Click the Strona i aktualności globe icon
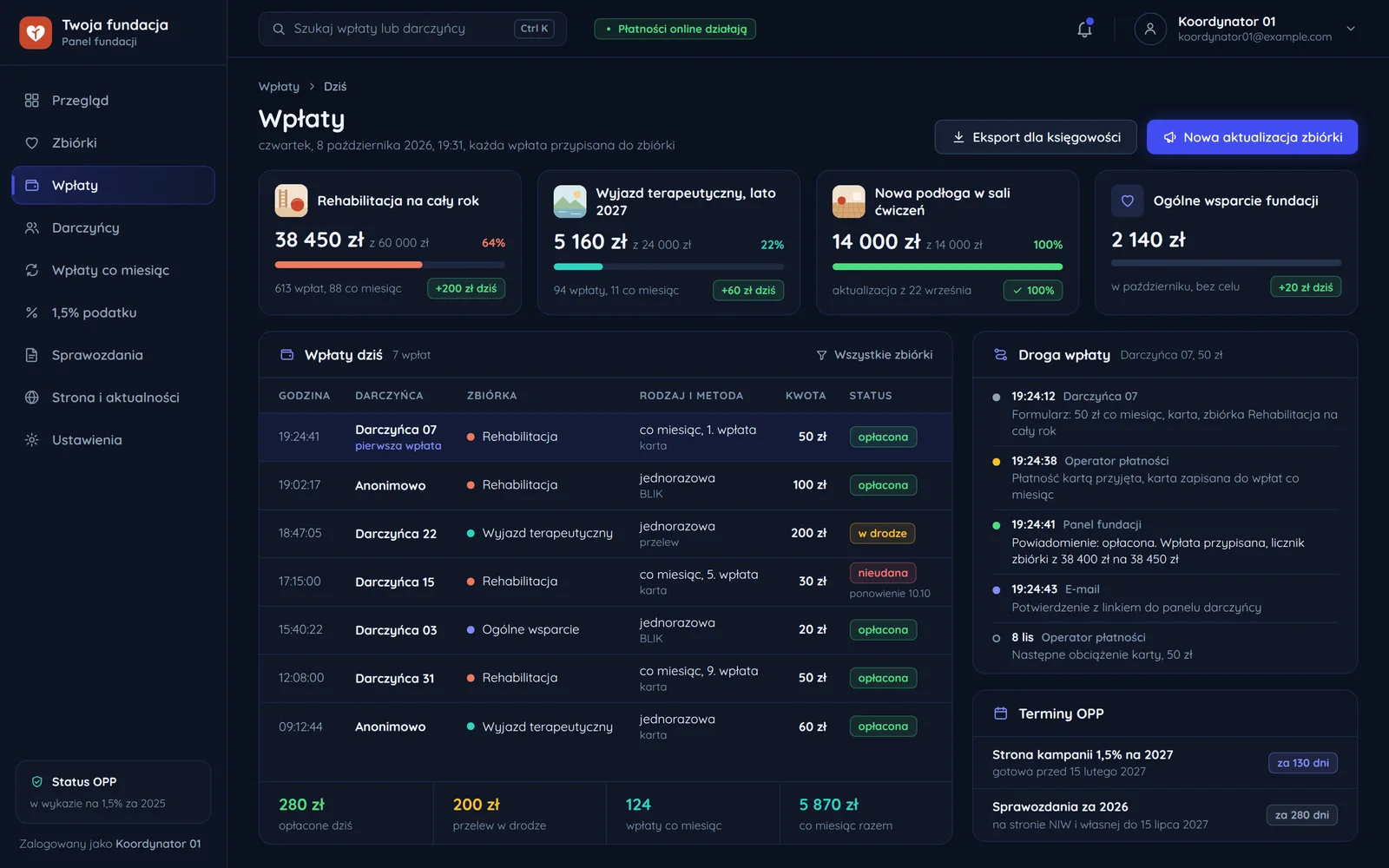This screenshot has width=1389, height=868. point(32,398)
